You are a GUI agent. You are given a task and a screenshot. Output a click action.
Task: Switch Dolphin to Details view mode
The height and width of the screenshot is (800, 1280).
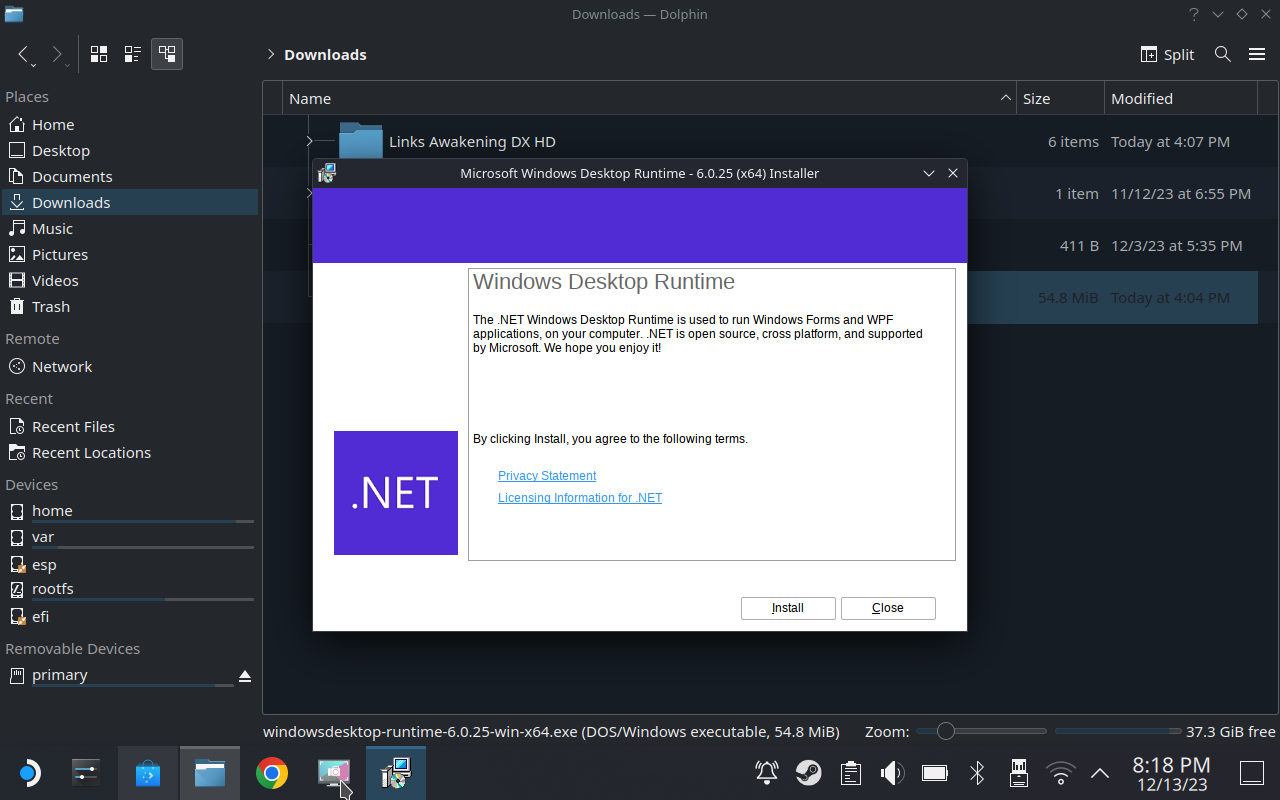pyautogui.click(x=167, y=54)
